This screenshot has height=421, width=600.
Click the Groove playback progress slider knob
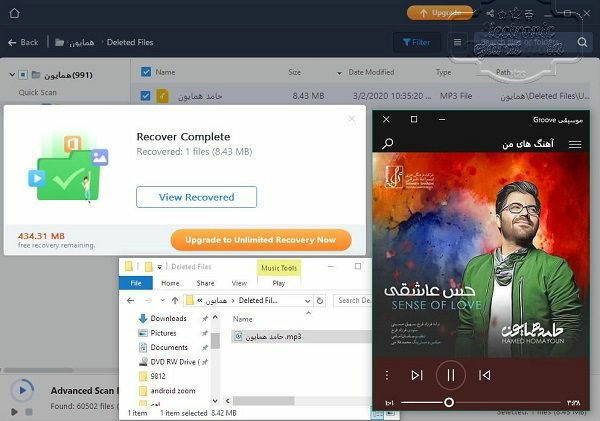[x=449, y=402]
